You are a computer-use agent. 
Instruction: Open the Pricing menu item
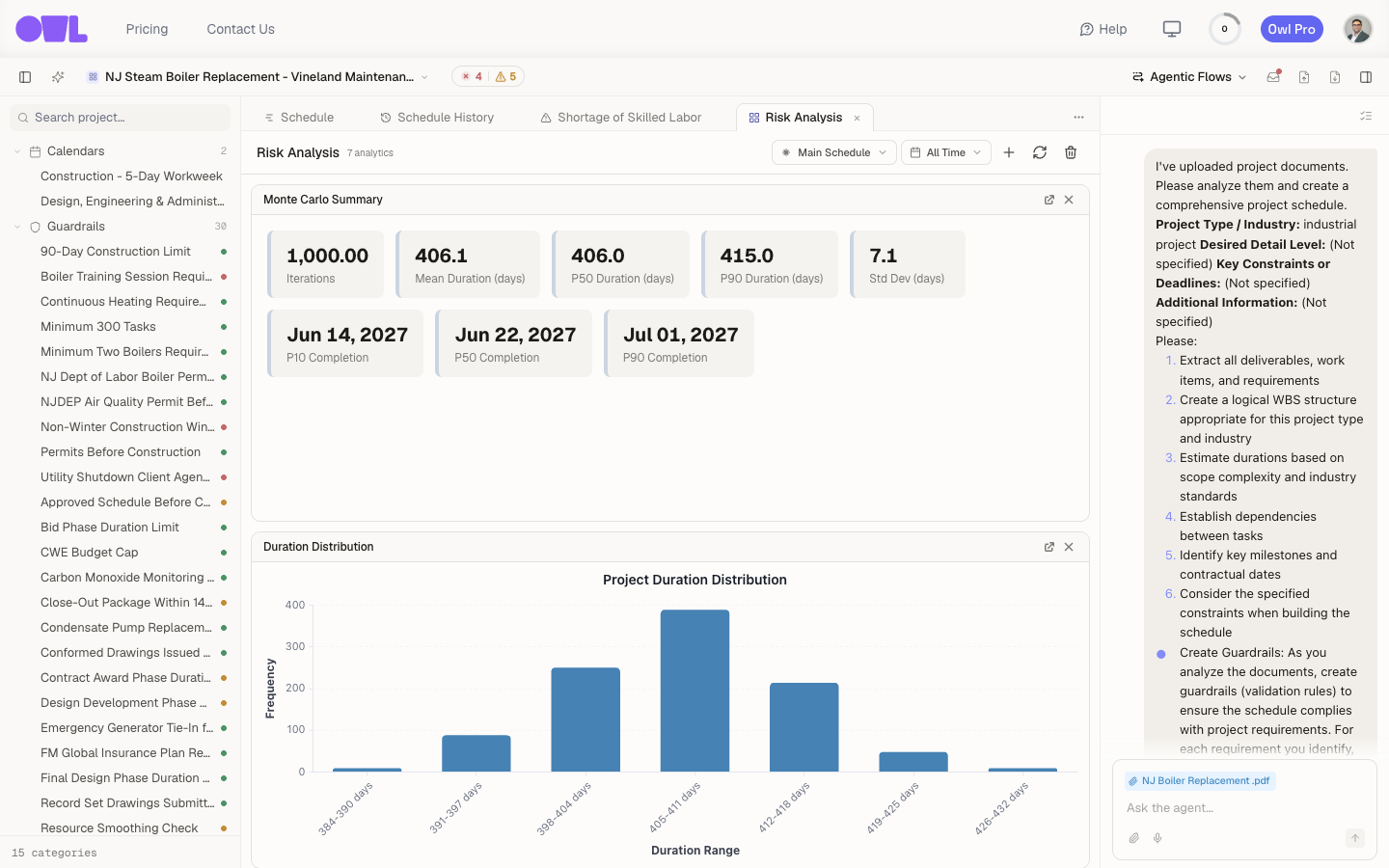[x=147, y=29]
